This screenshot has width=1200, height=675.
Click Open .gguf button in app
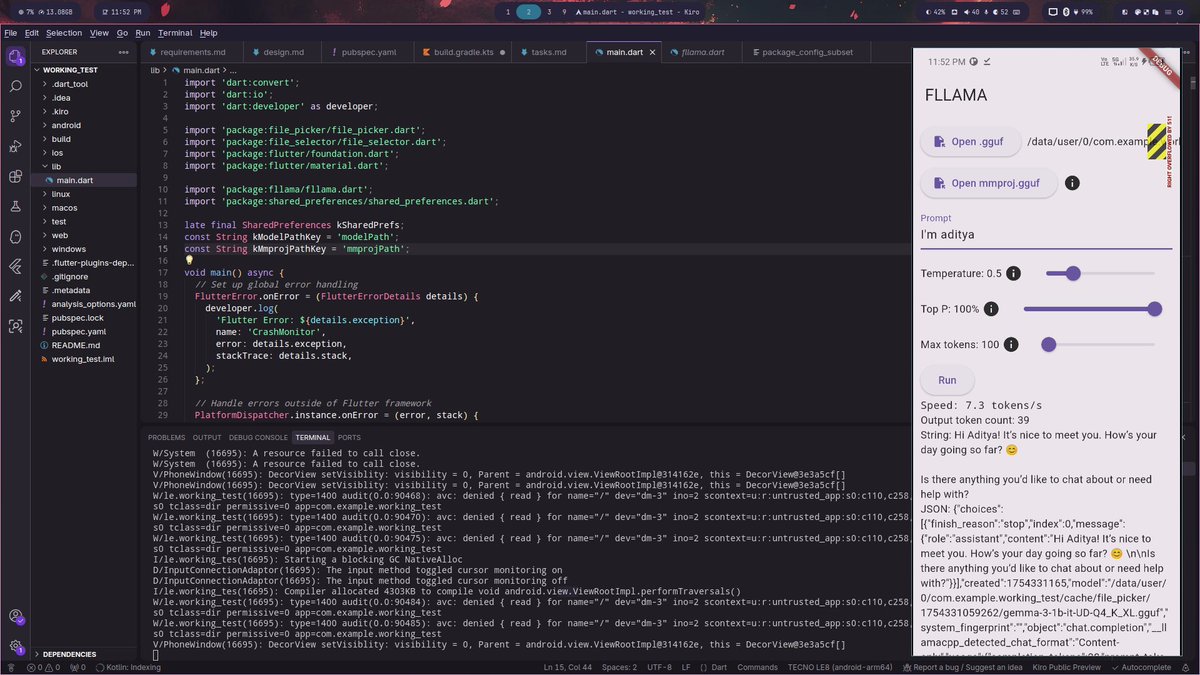point(969,142)
